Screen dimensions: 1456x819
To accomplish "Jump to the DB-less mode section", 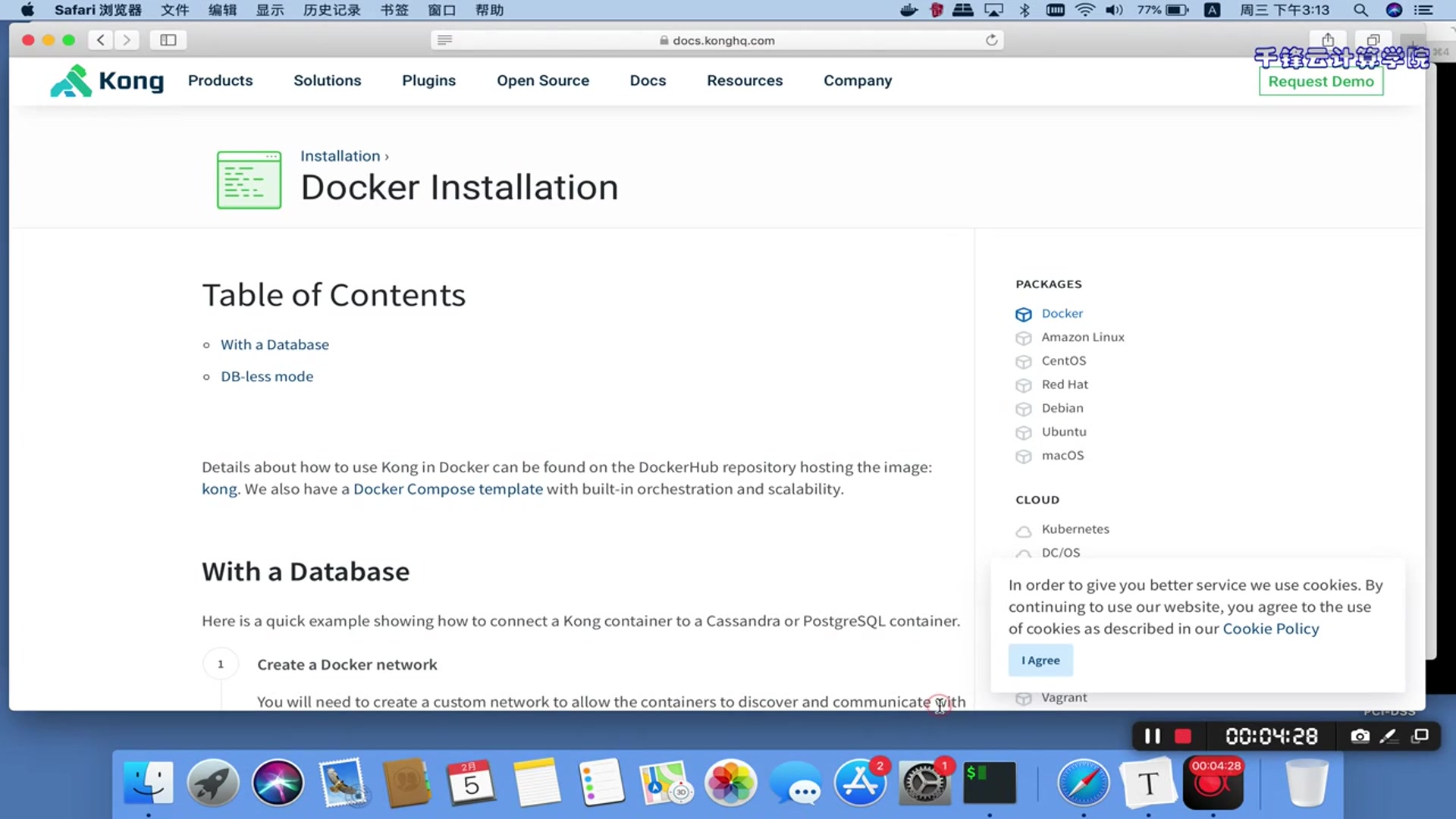I will coord(266,377).
